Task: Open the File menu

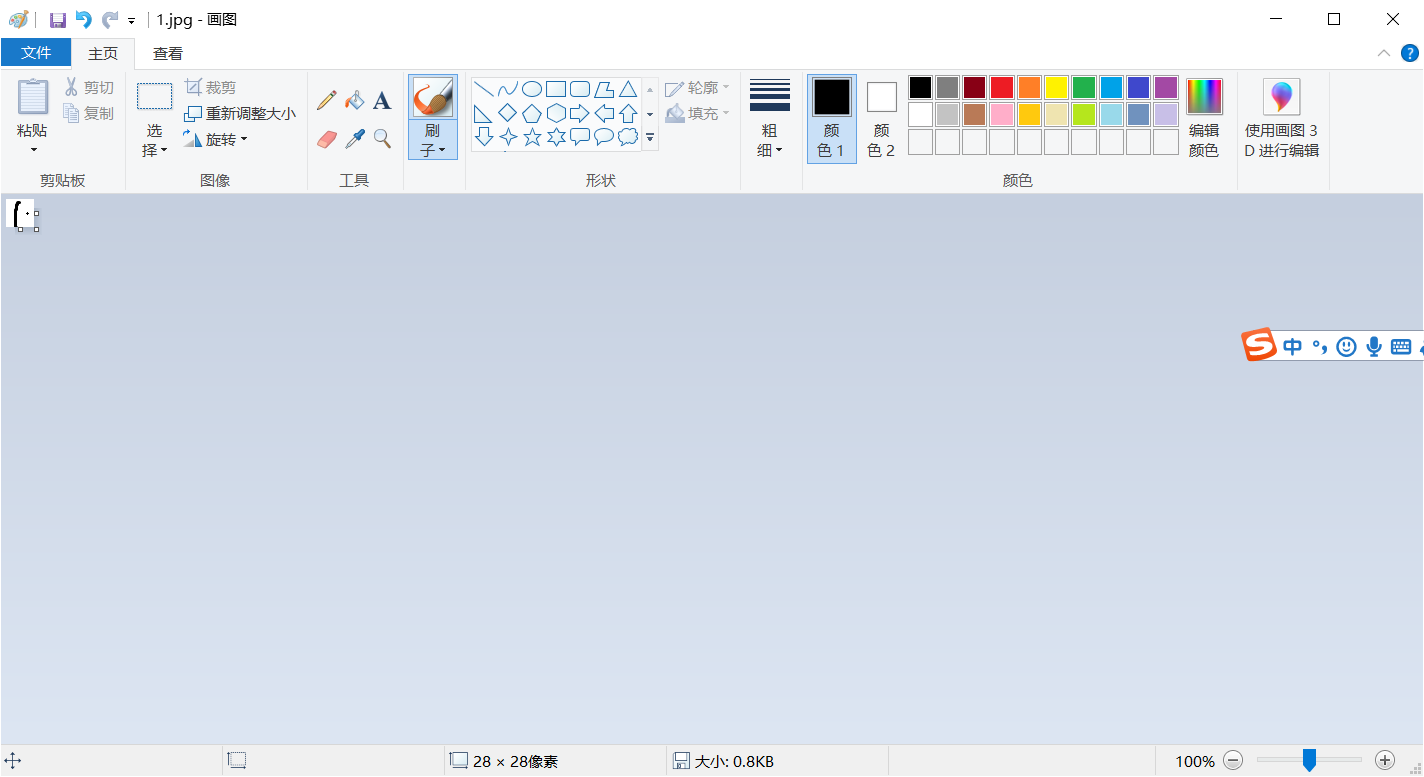Action: pyautogui.click(x=36, y=53)
